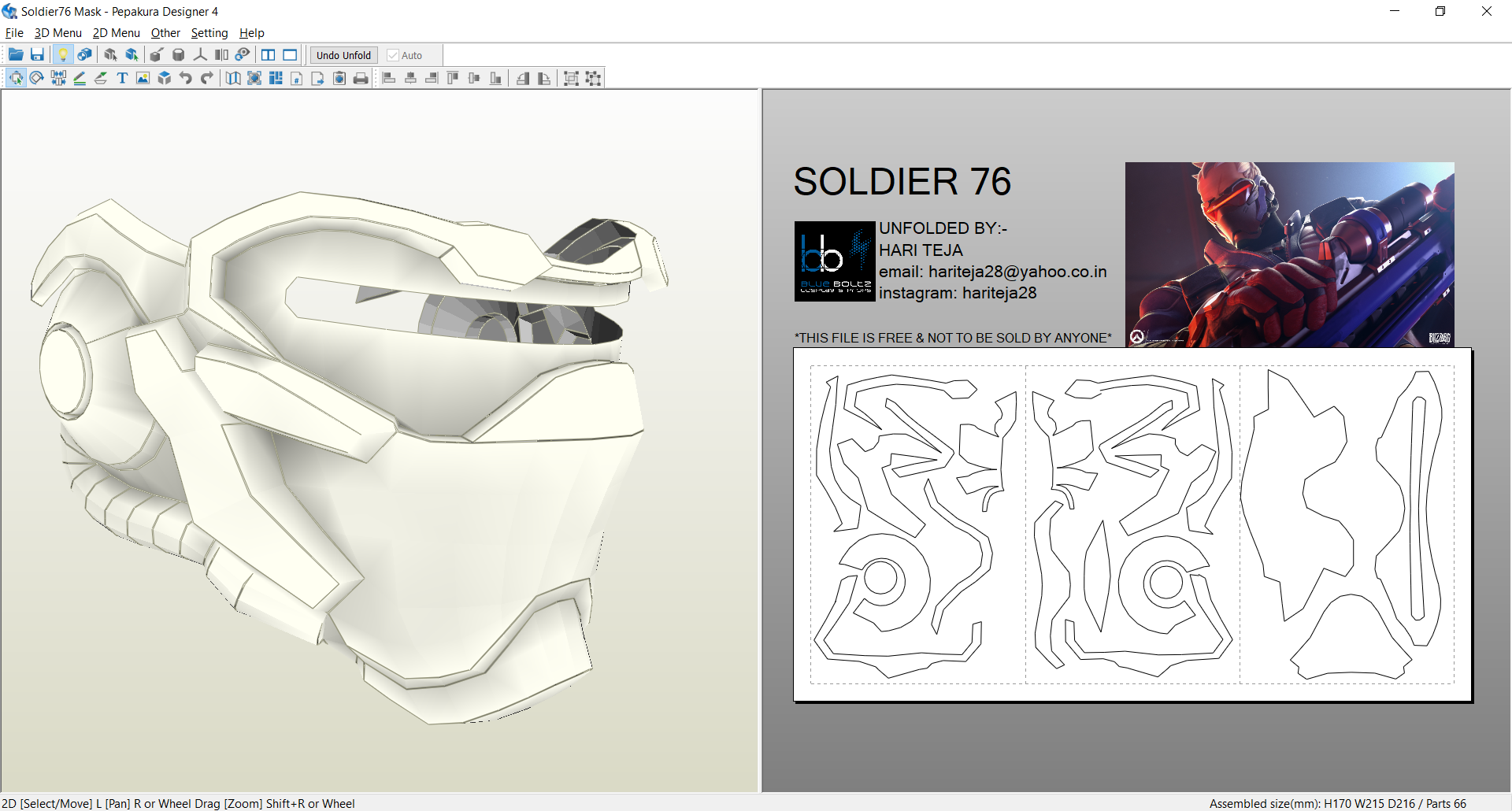Open the 3D Menu
Screen dimensions: 1512x811
(58, 33)
